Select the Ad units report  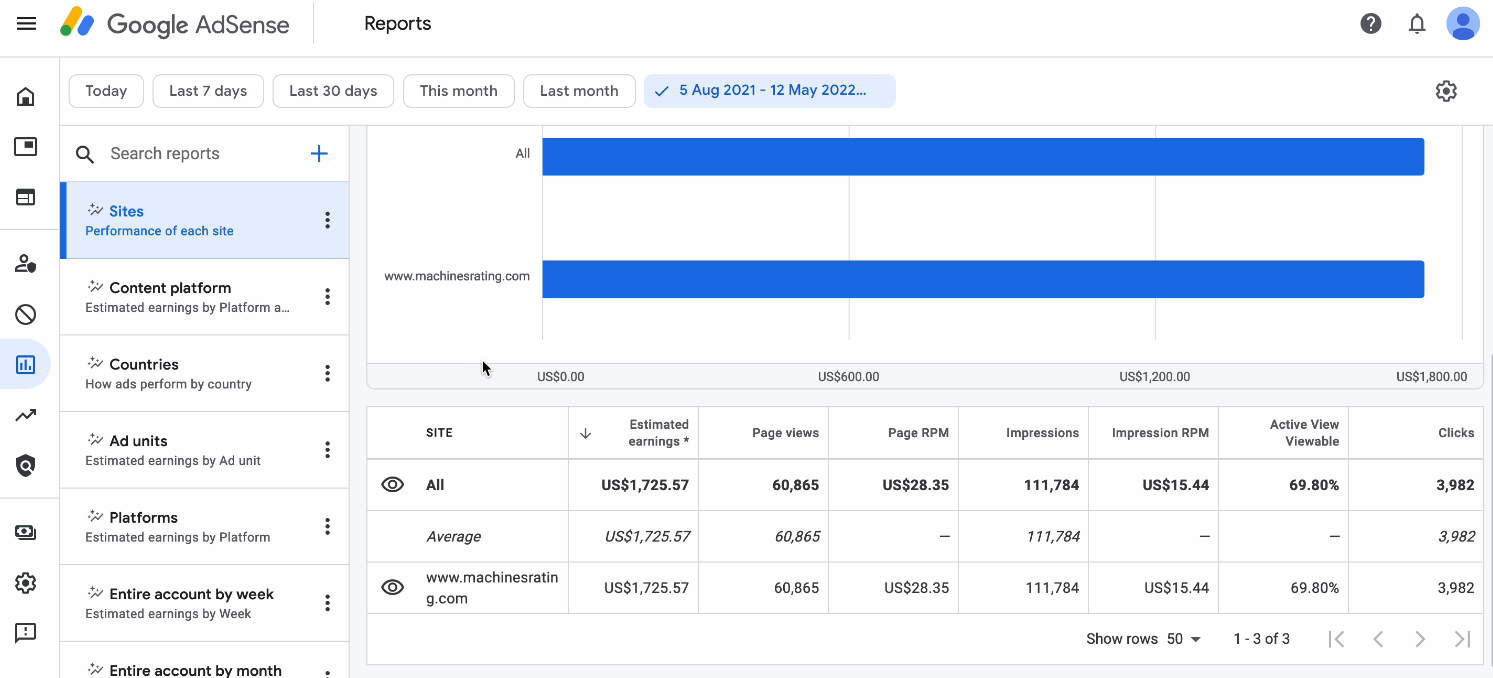pyautogui.click(x=205, y=450)
